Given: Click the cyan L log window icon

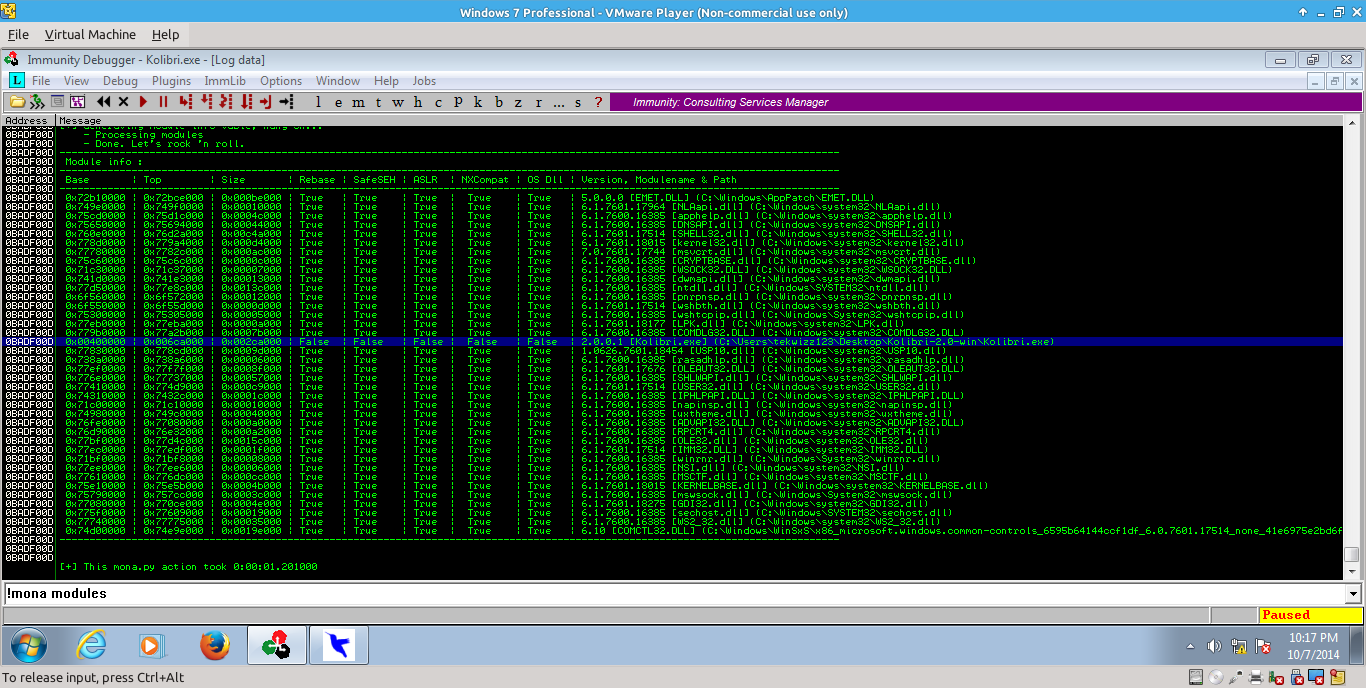Looking at the screenshot, I should 16,80.
